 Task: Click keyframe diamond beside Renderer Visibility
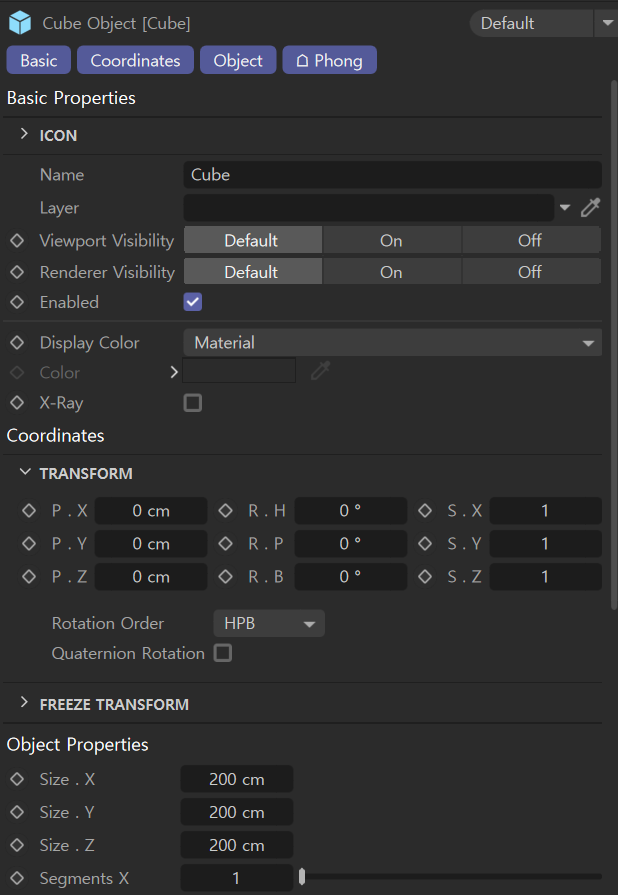(17, 272)
